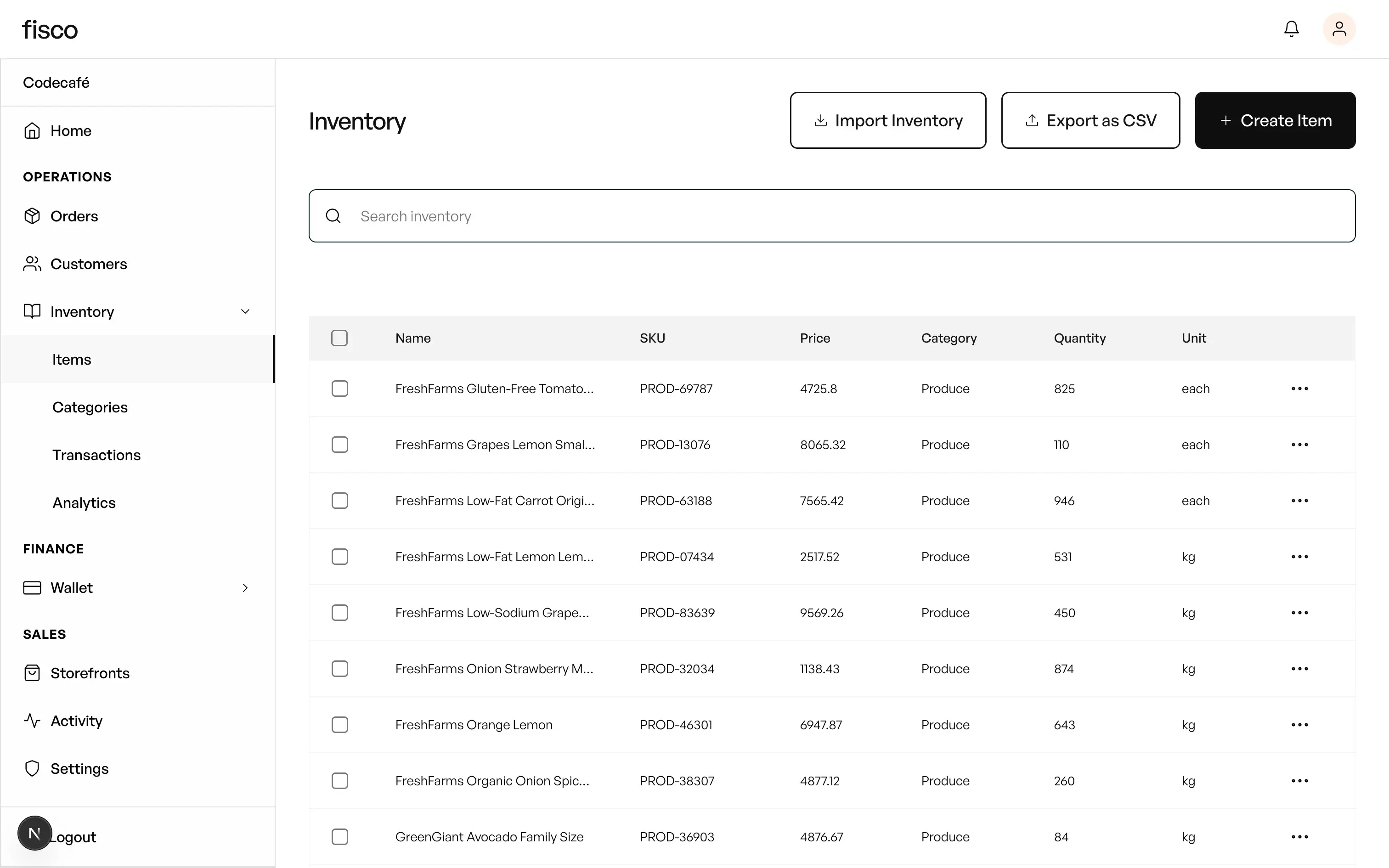Check the FreshFarms Orange Lemon row checkbox
The width and height of the screenshot is (1389, 868).
pyautogui.click(x=339, y=725)
